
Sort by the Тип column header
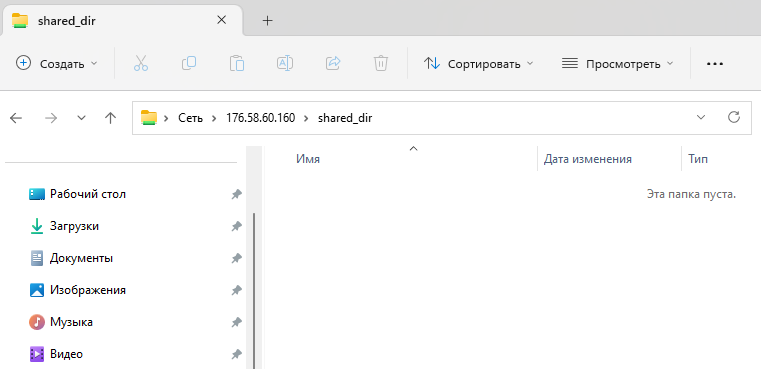click(x=698, y=159)
